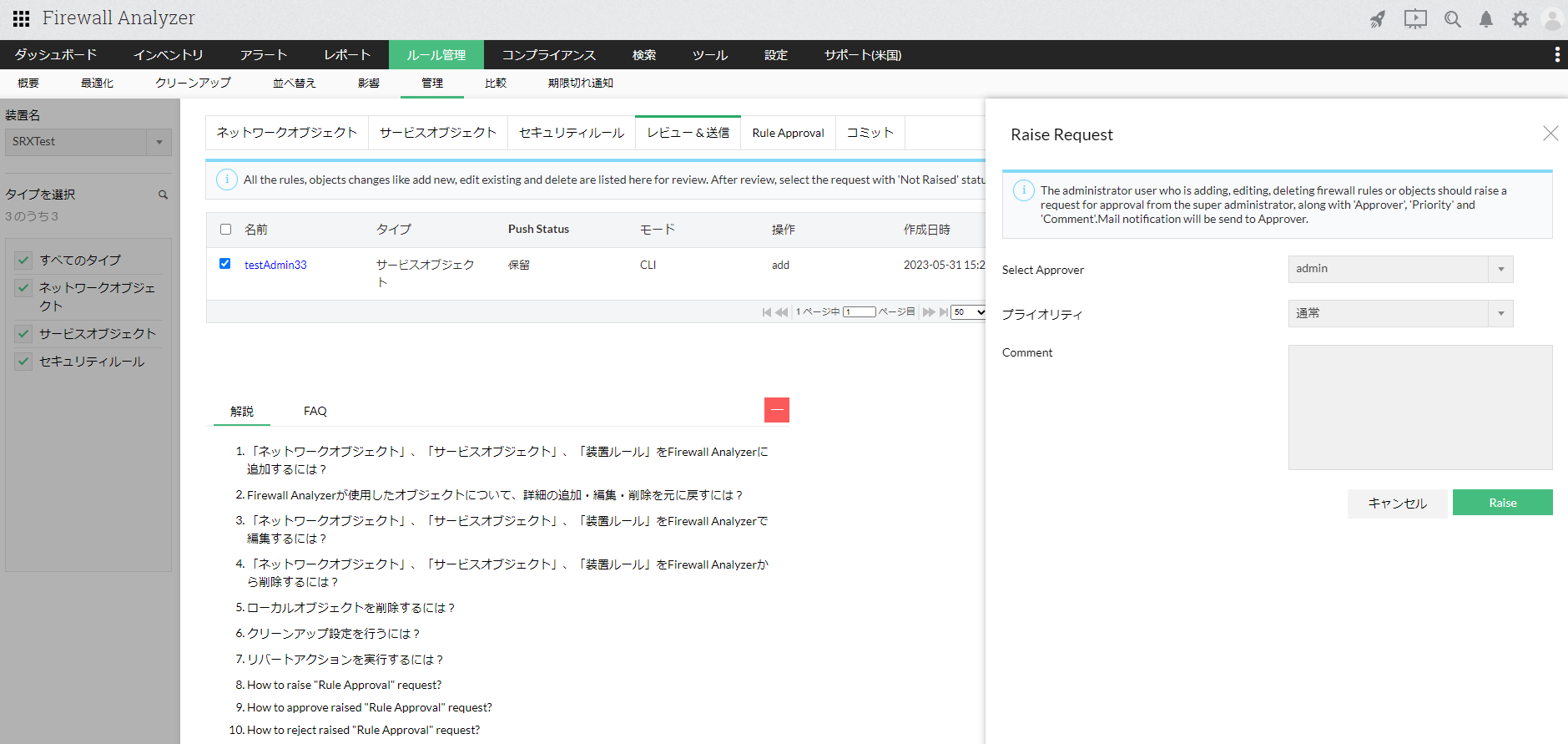Switch to the Rule Approval tab
Viewport: 1568px width, 744px height.
tap(787, 133)
